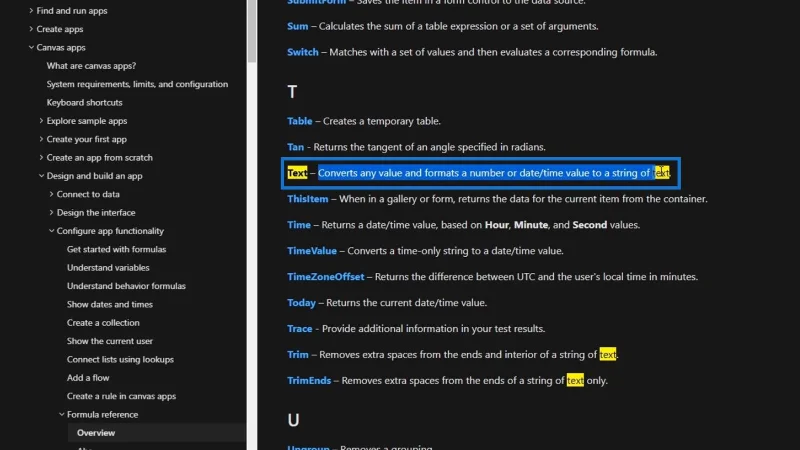Open Keyboard shortcuts page
The width and height of the screenshot is (800, 450).
pos(84,102)
